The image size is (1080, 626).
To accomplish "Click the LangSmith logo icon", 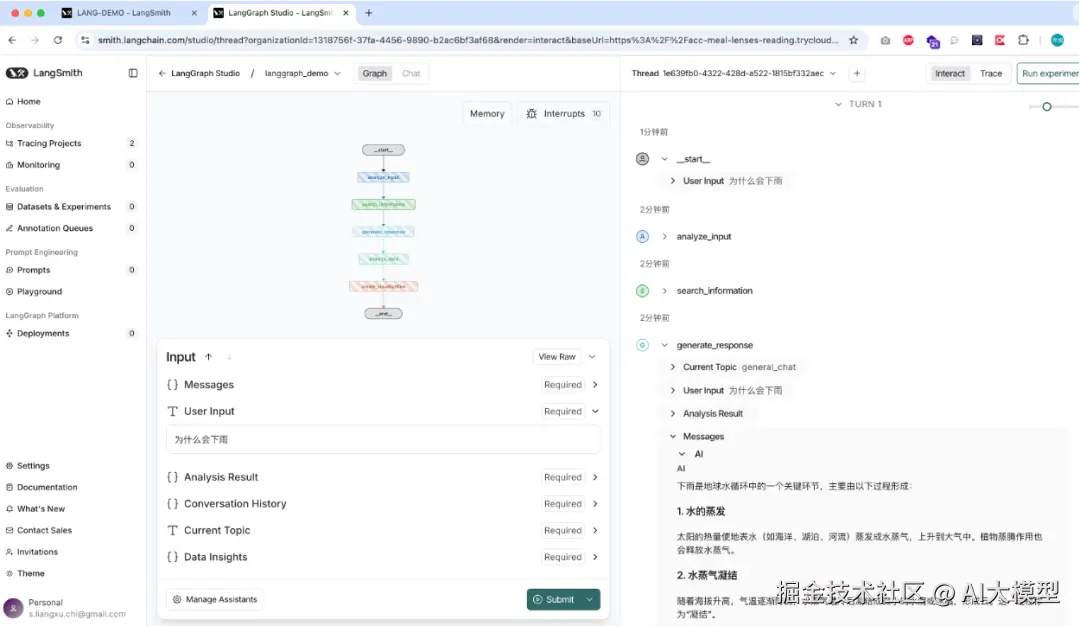I will [x=17, y=73].
